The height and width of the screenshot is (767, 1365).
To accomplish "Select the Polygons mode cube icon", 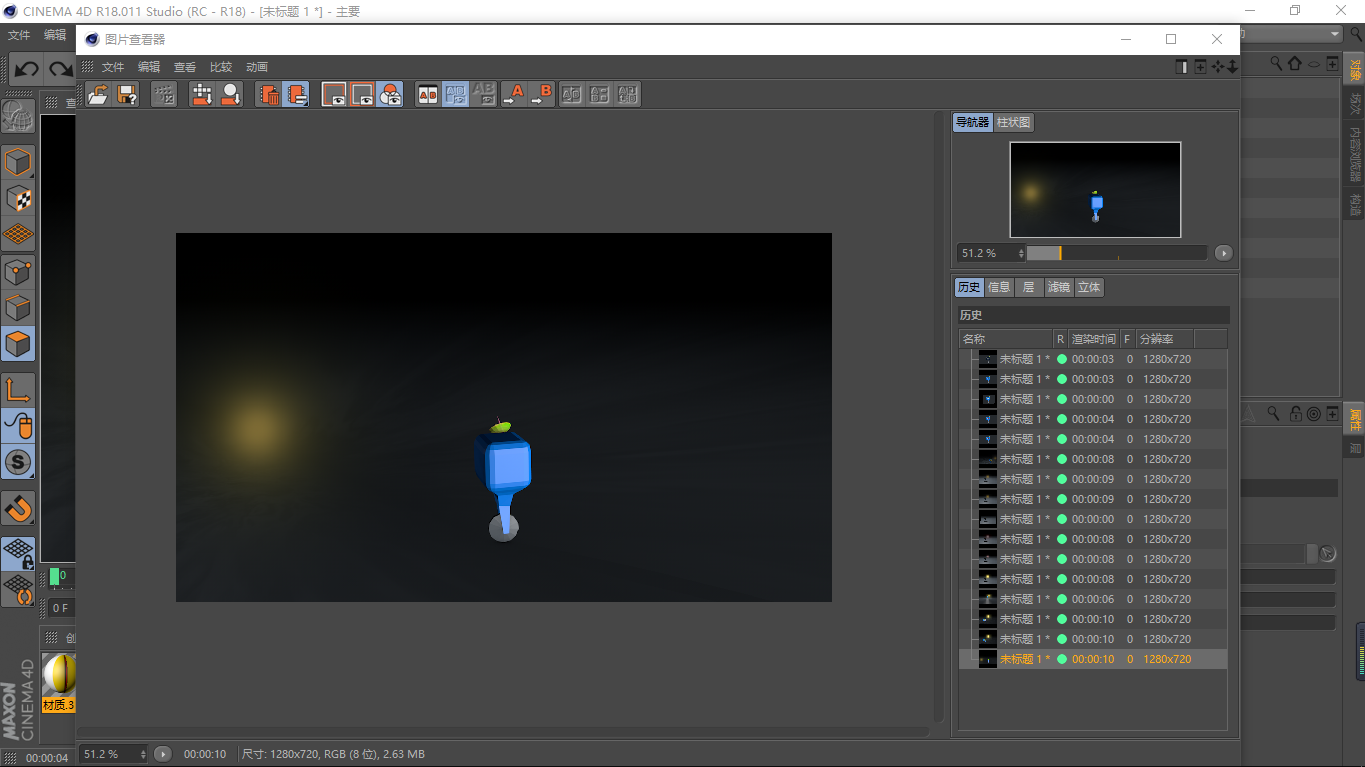I will click(18, 344).
